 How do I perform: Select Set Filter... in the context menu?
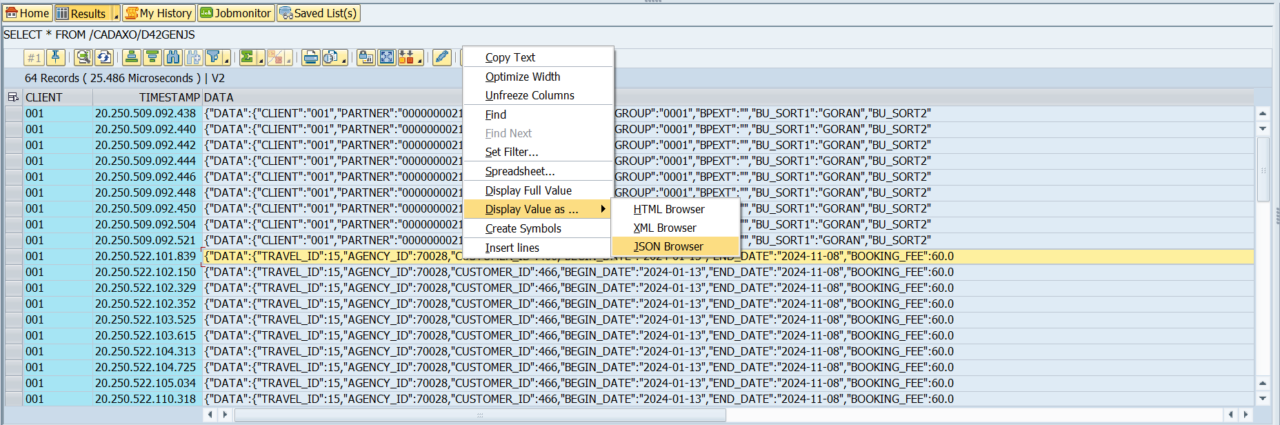coord(512,152)
